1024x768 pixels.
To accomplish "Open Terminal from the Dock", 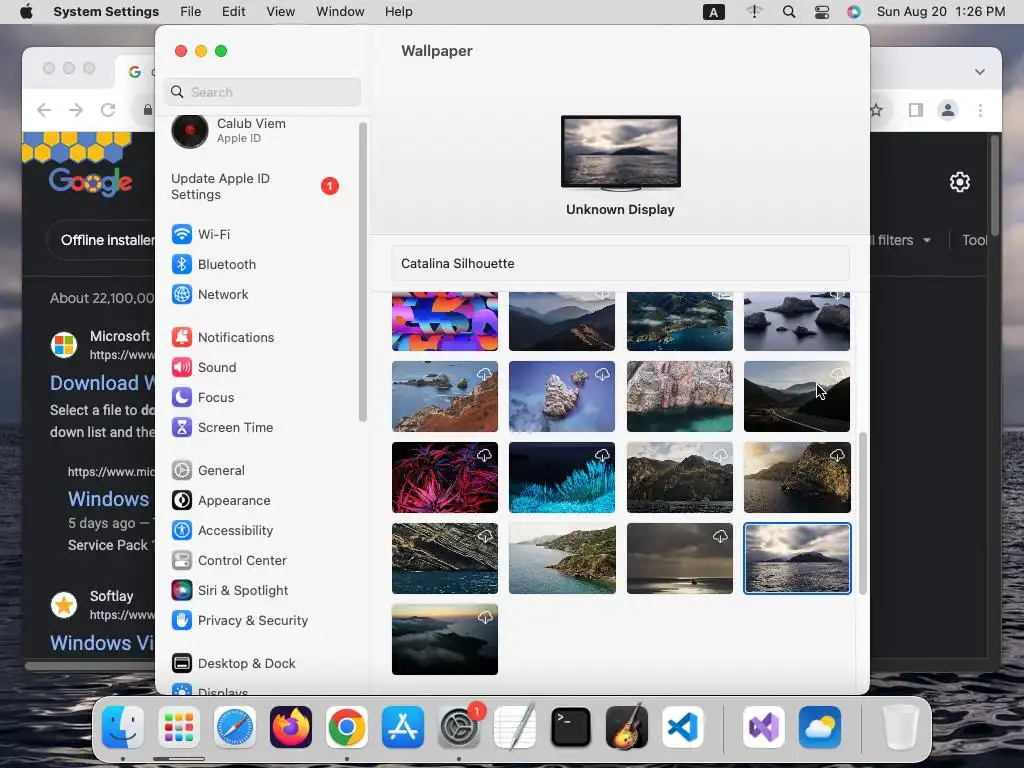I will pos(571,727).
